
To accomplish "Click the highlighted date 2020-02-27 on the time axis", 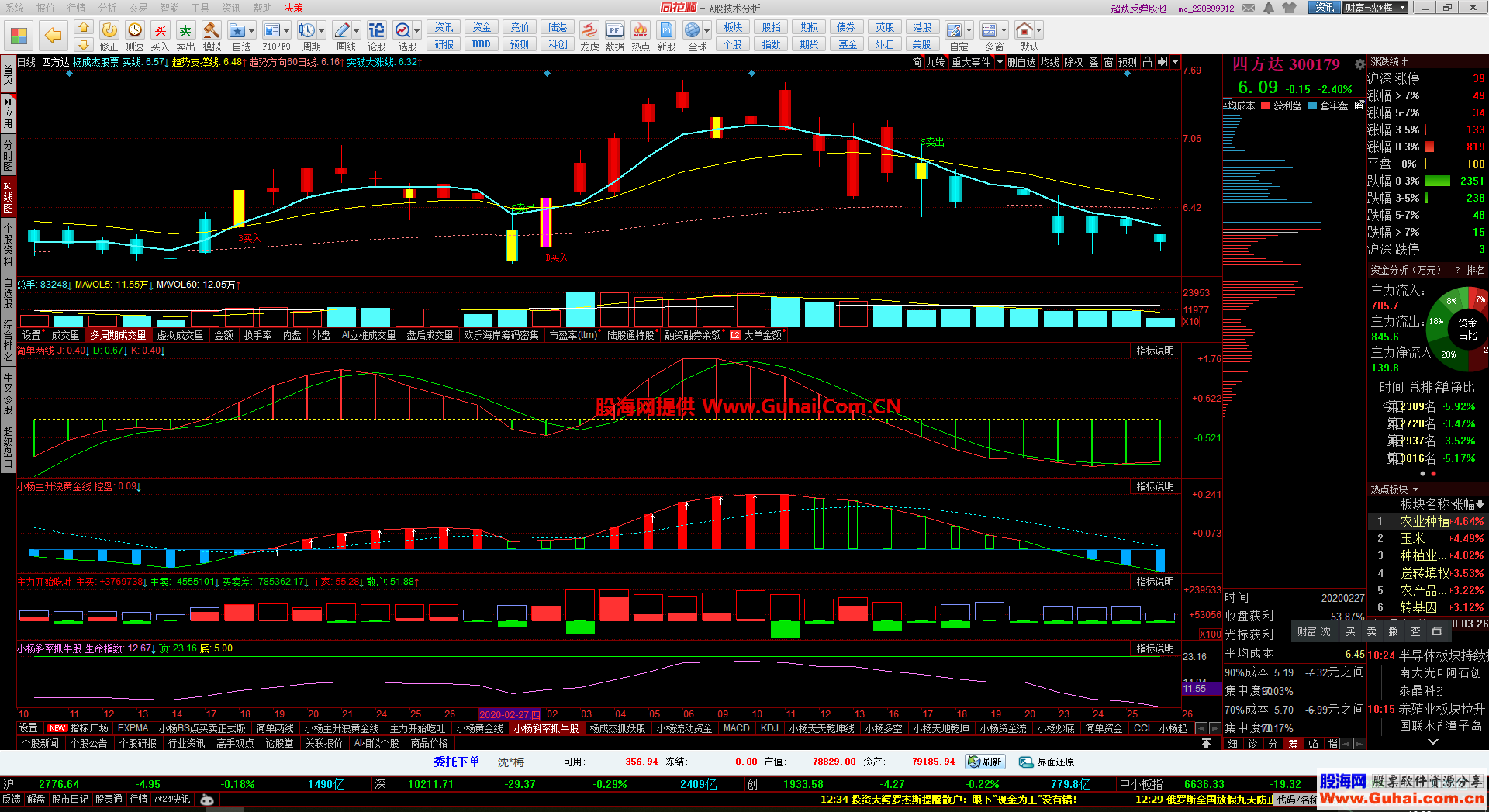I will pyautogui.click(x=510, y=714).
